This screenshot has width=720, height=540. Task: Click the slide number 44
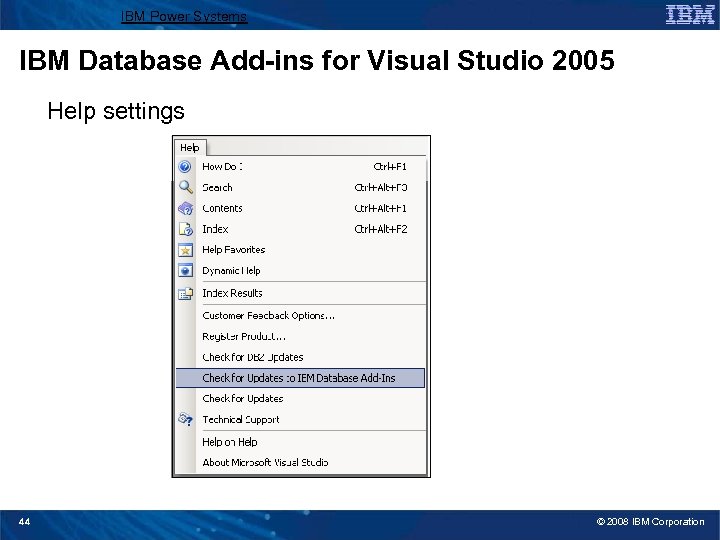click(x=24, y=521)
